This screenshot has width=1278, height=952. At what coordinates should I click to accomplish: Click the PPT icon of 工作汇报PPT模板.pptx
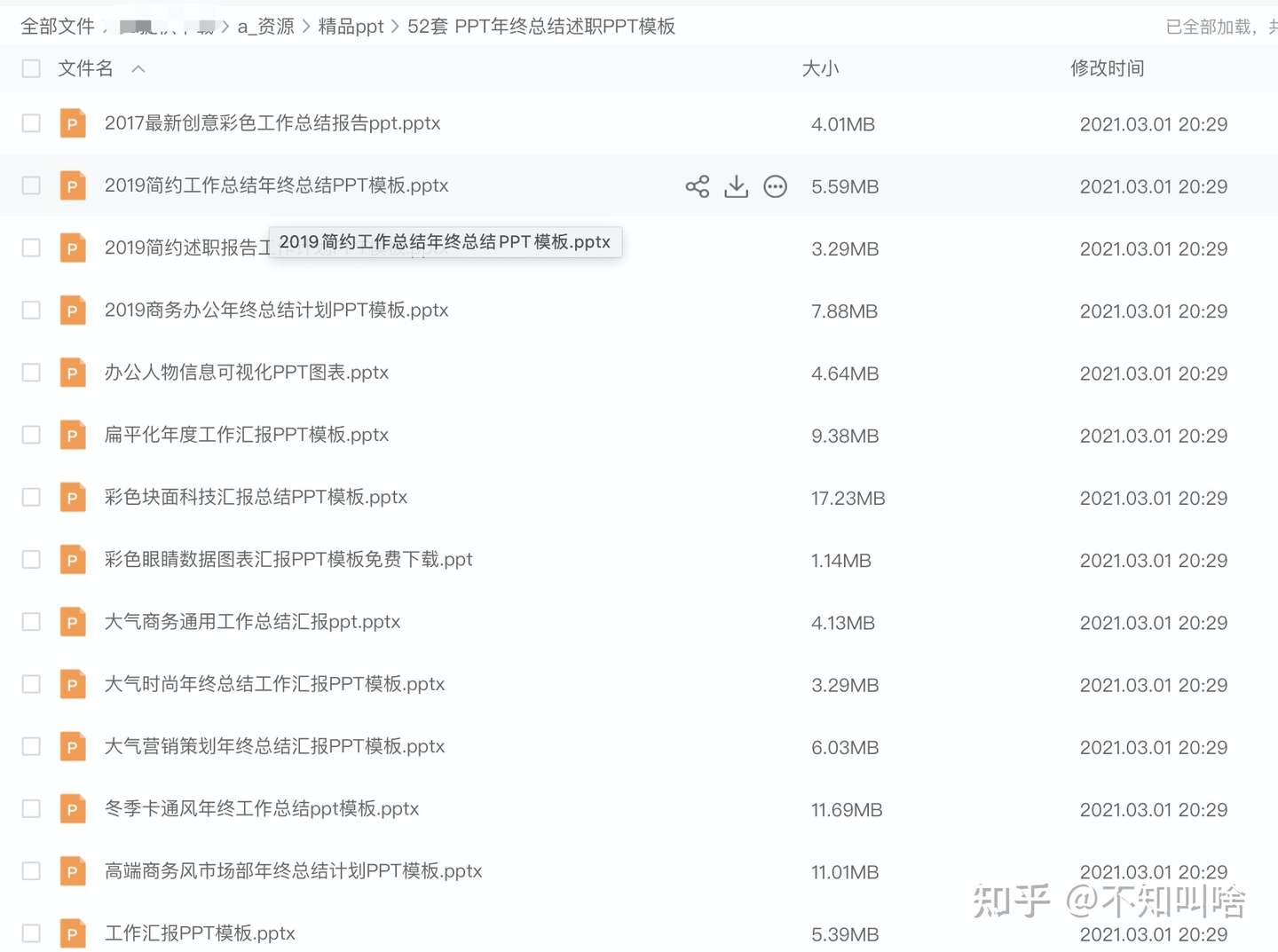(x=73, y=933)
